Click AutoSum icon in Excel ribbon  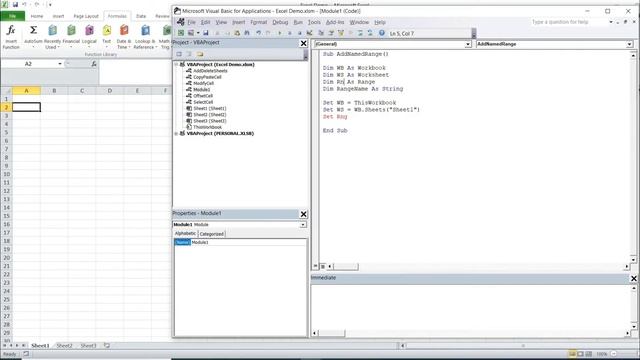pyautogui.click(x=33, y=36)
